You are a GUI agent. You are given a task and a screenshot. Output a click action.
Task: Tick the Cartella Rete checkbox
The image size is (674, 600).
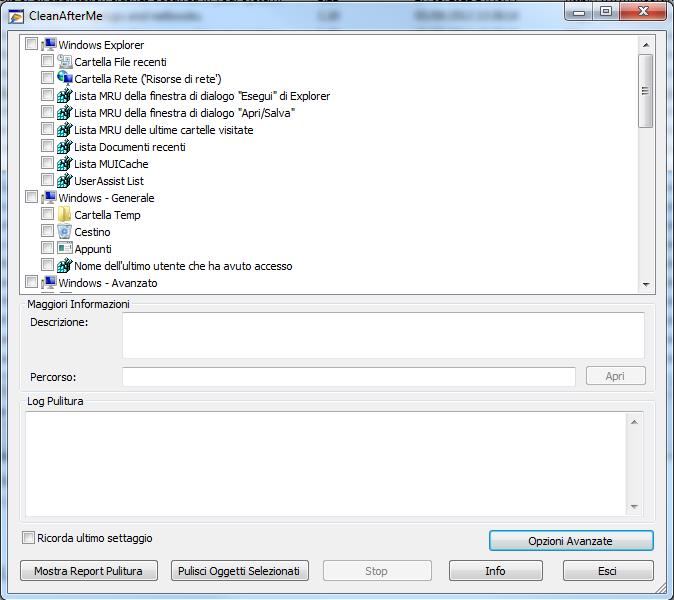point(47,78)
